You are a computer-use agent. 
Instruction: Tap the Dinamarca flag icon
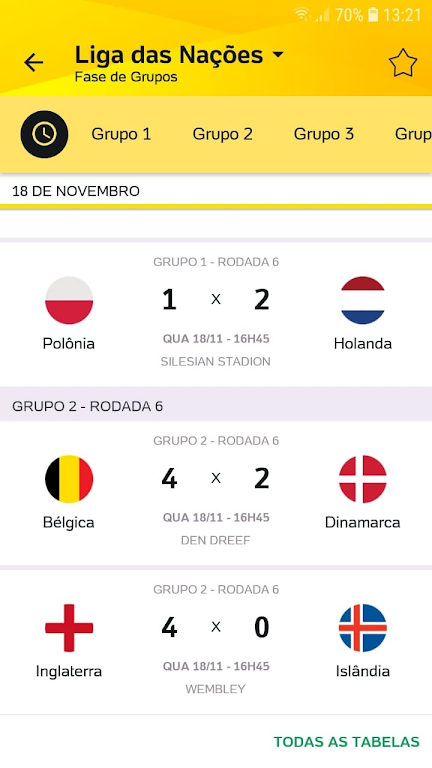click(x=362, y=479)
